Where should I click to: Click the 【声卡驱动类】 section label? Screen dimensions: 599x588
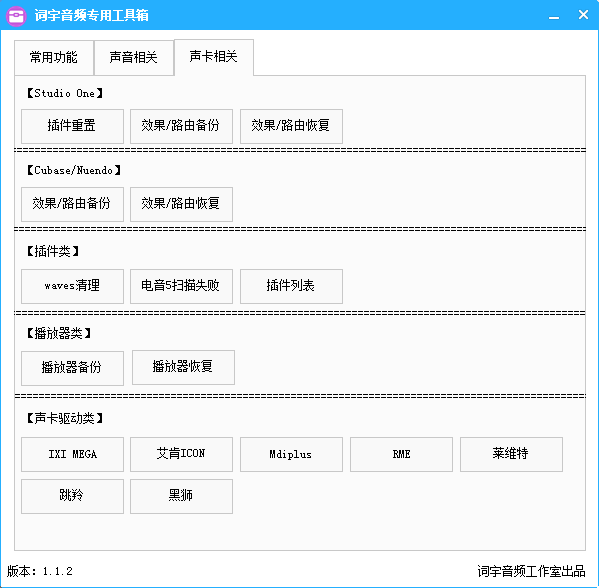65,418
